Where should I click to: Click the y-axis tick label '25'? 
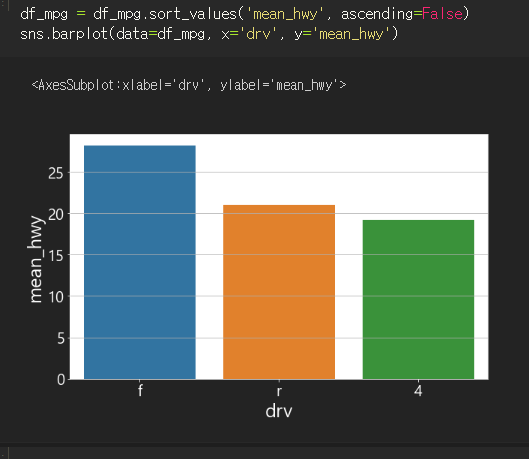point(56,173)
